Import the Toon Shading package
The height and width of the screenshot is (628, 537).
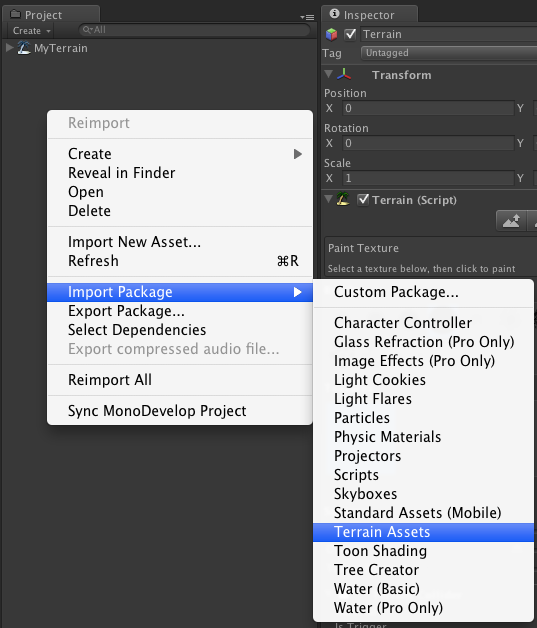(x=423, y=551)
